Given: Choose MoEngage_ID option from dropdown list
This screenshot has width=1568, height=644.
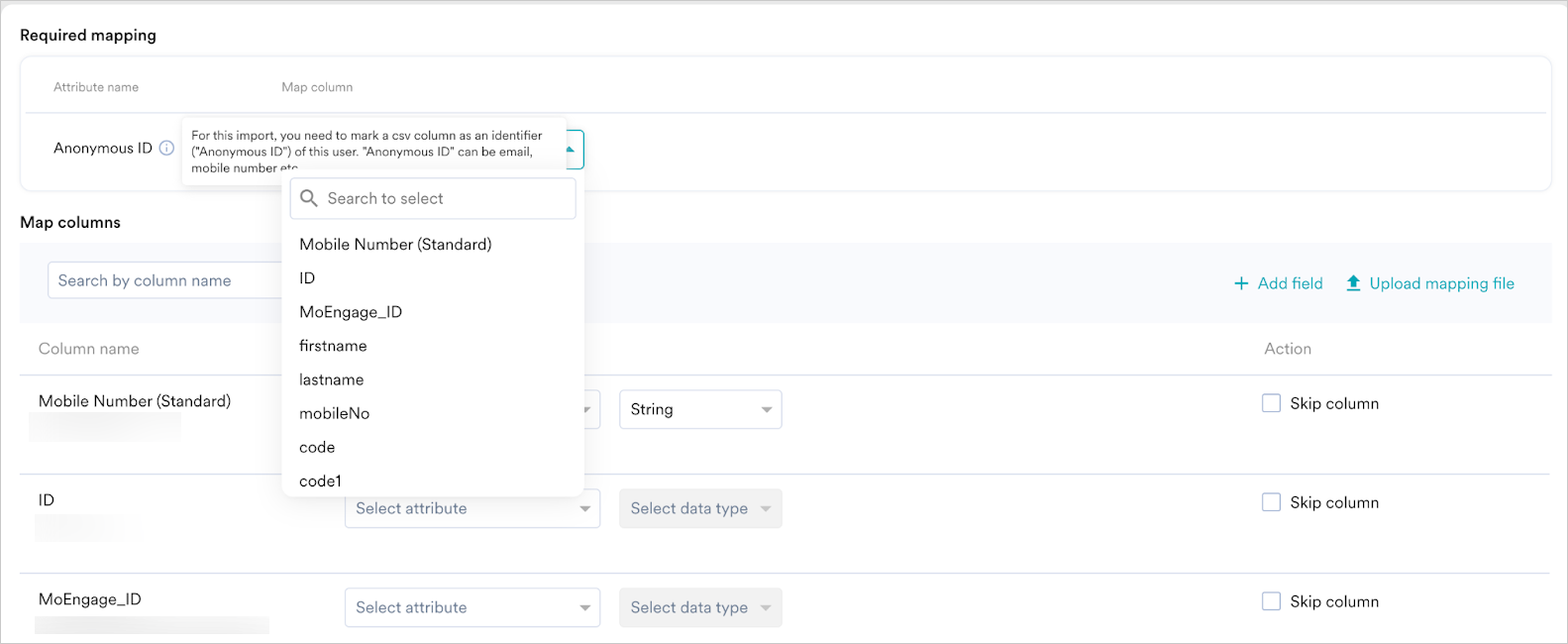Looking at the screenshot, I should pos(351,312).
